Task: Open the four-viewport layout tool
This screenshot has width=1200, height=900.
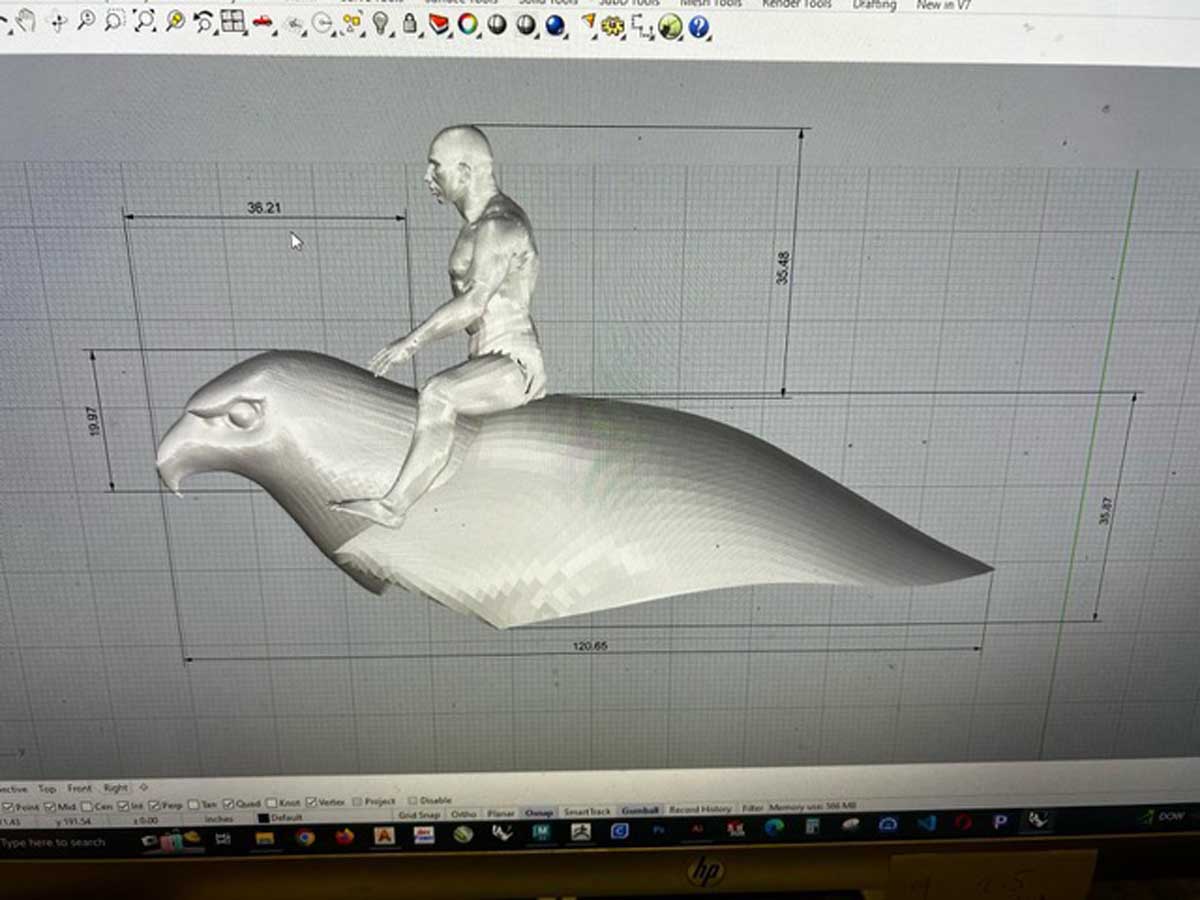Action: pyautogui.click(x=233, y=21)
